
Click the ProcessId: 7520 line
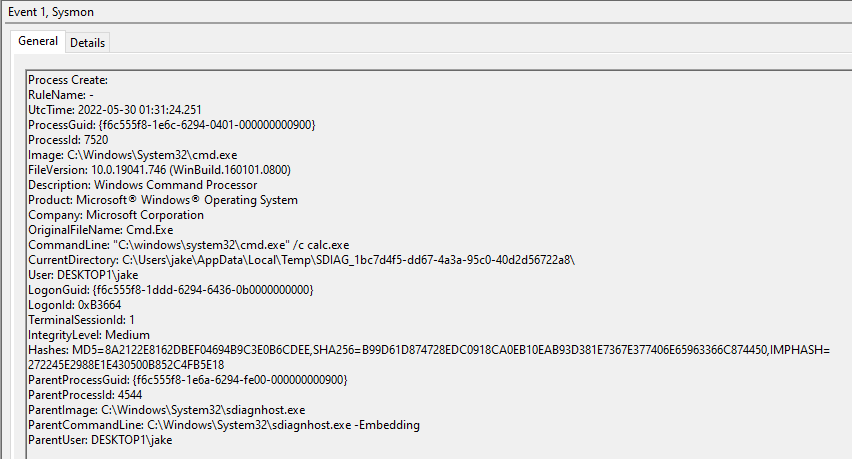(68, 140)
